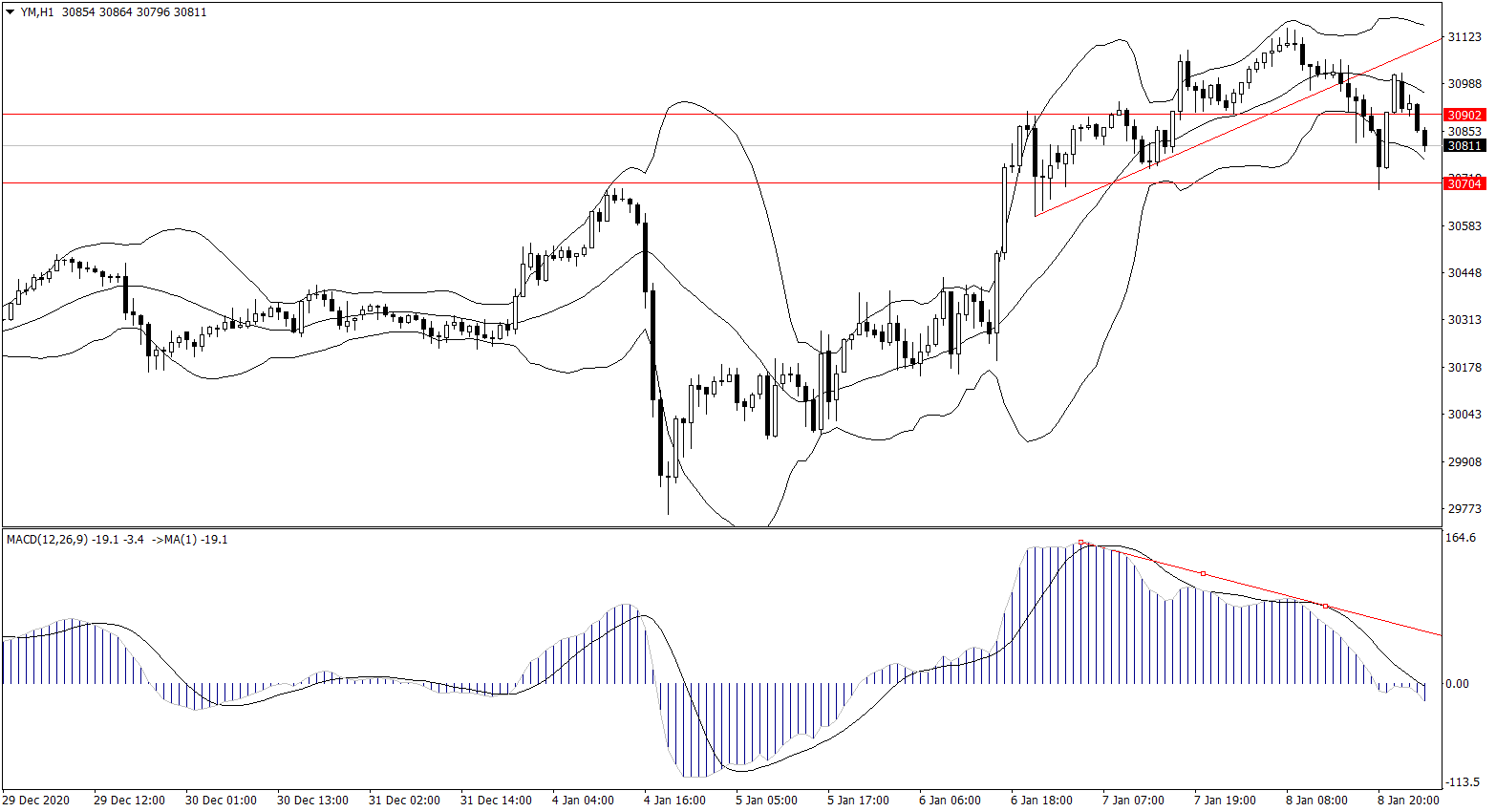Click the -113.5 MACD scale value
1496x812 pixels.
1463,782
